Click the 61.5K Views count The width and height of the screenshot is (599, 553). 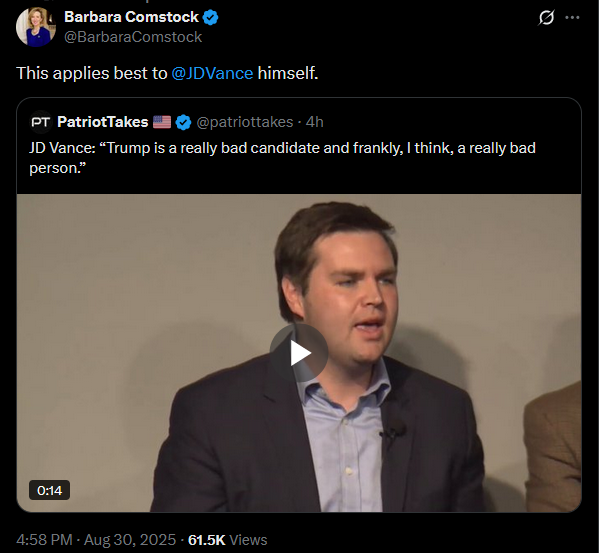(x=228, y=540)
